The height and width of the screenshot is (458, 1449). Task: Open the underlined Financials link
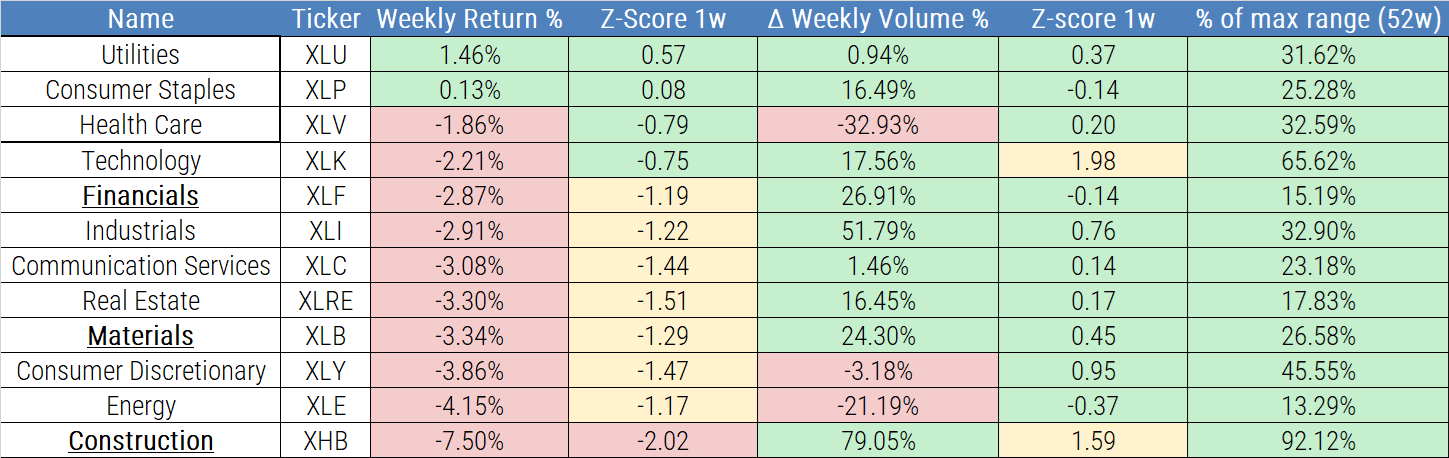pos(140,196)
